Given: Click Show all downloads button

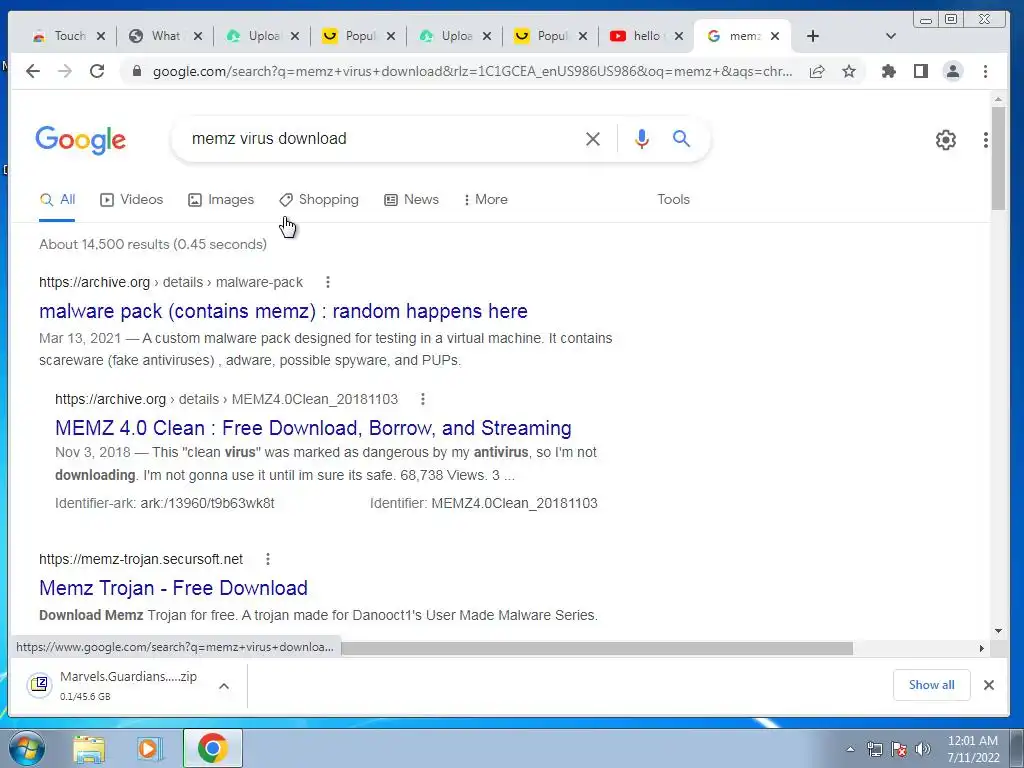Looking at the screenshot, I should click(x=931, y=685).
